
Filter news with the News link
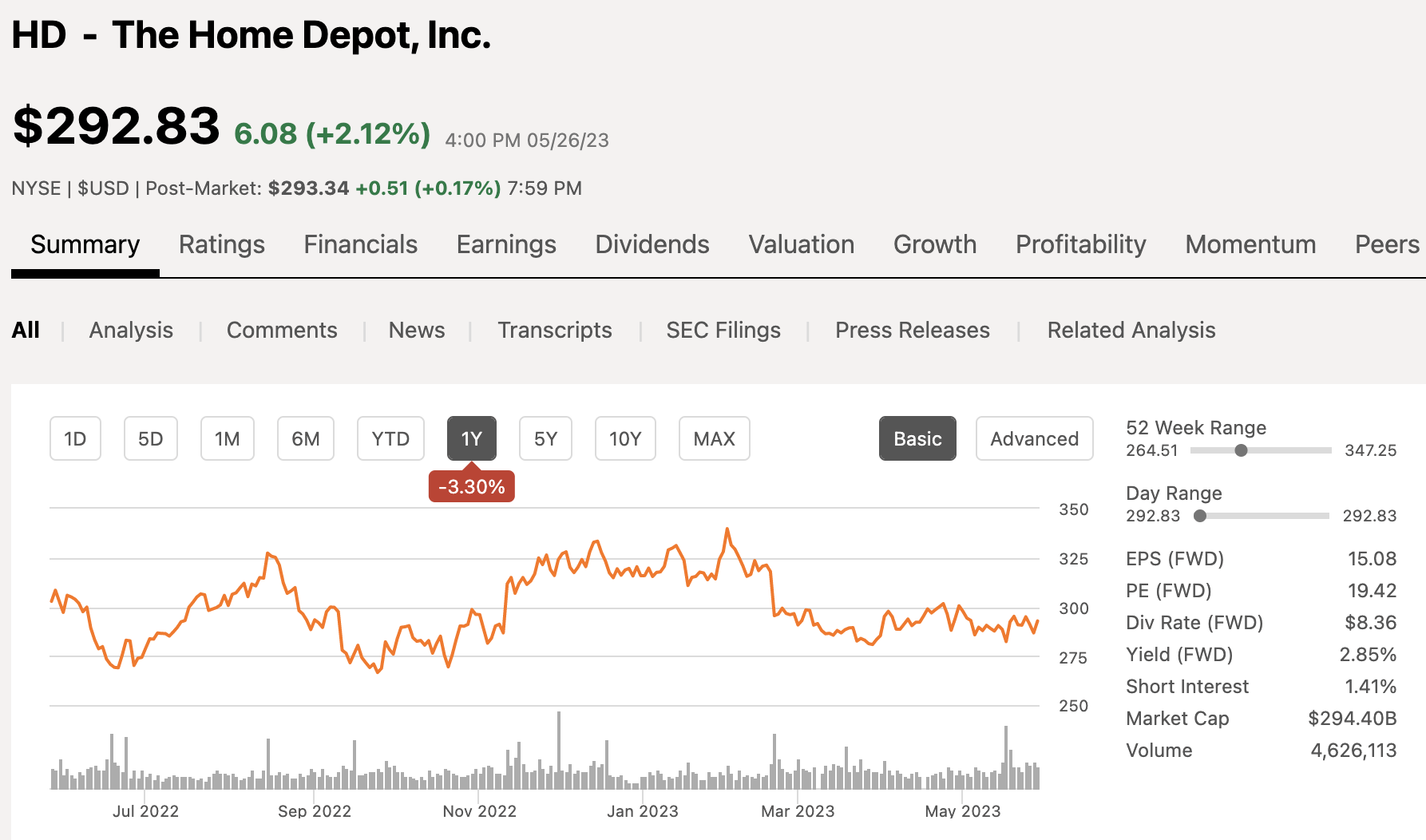[416, 330]
